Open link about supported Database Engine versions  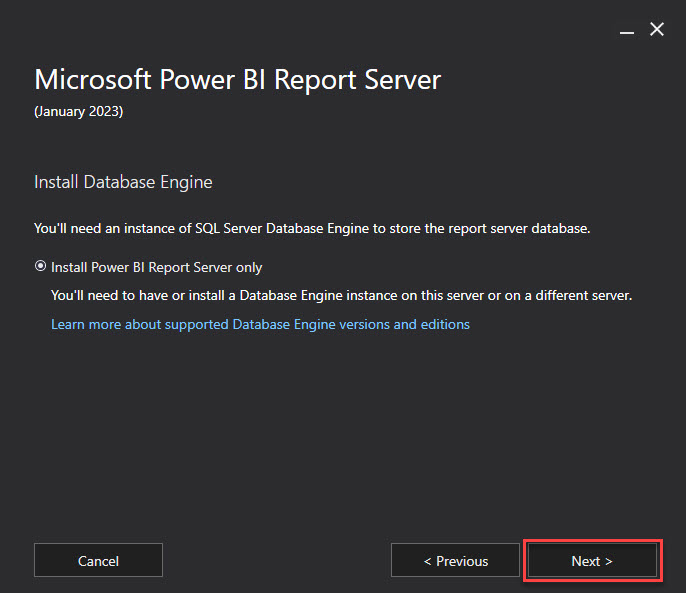tap(260, 324)
